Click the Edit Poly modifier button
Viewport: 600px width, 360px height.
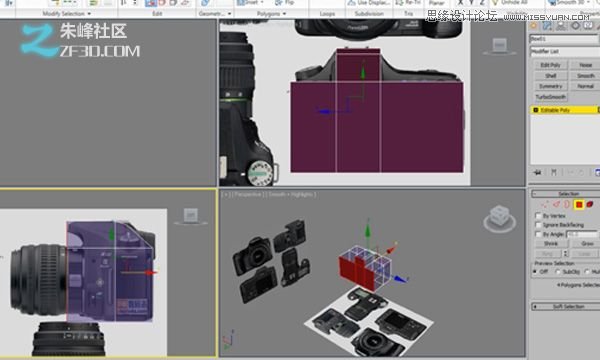click(551, 65)
